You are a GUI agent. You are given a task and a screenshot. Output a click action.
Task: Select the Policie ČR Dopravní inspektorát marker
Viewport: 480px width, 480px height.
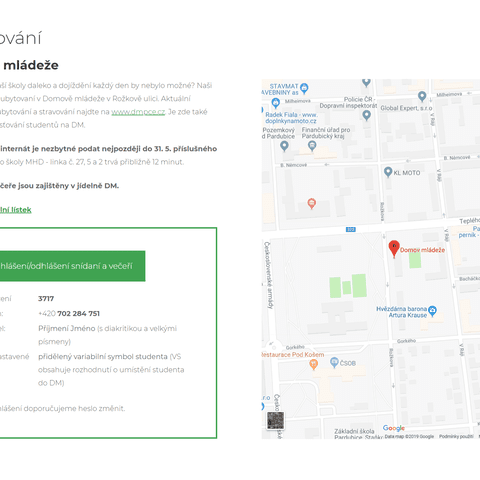[x=366, y=116]
